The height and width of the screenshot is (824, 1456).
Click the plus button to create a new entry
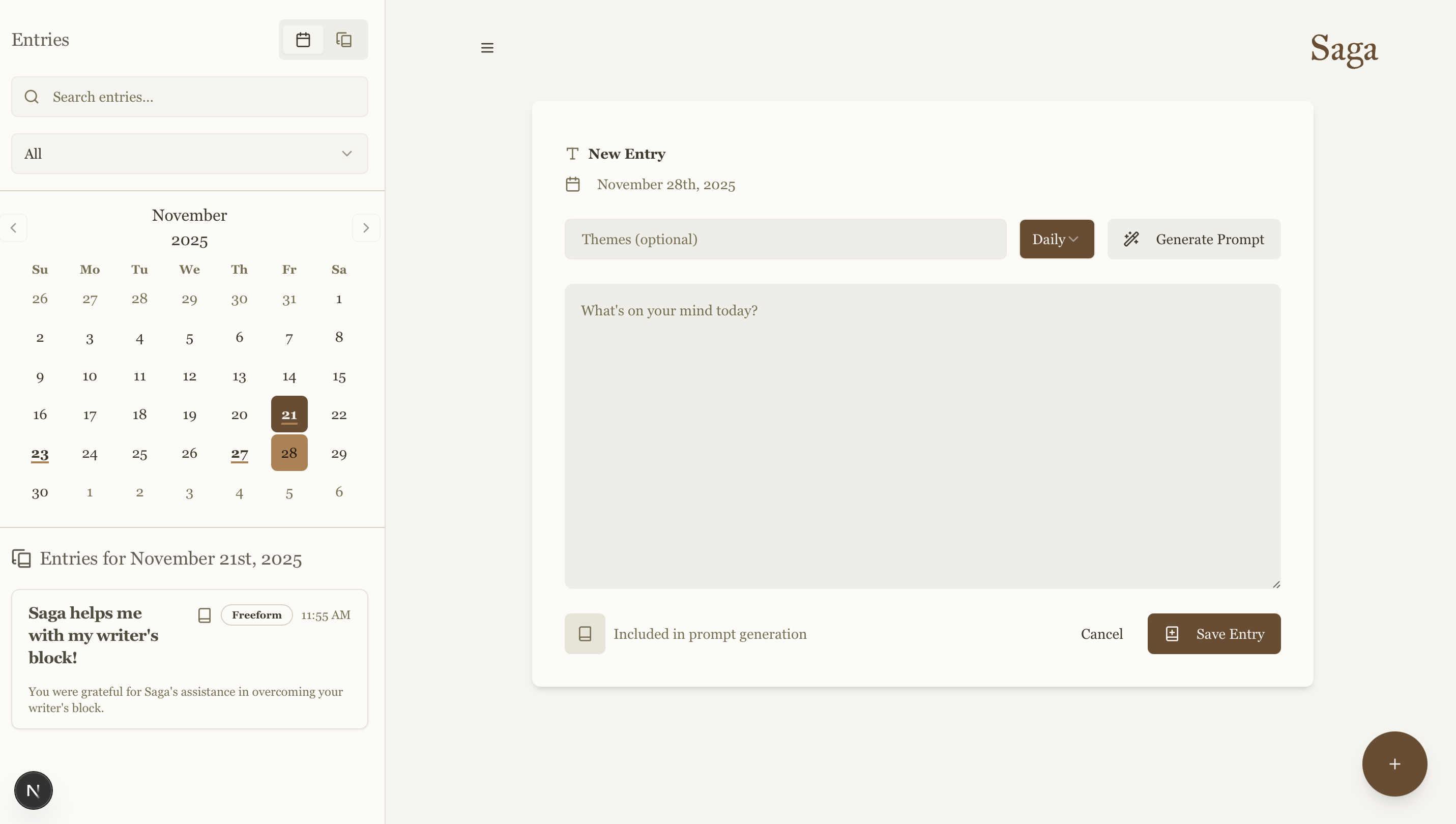tap(1394, 763)
